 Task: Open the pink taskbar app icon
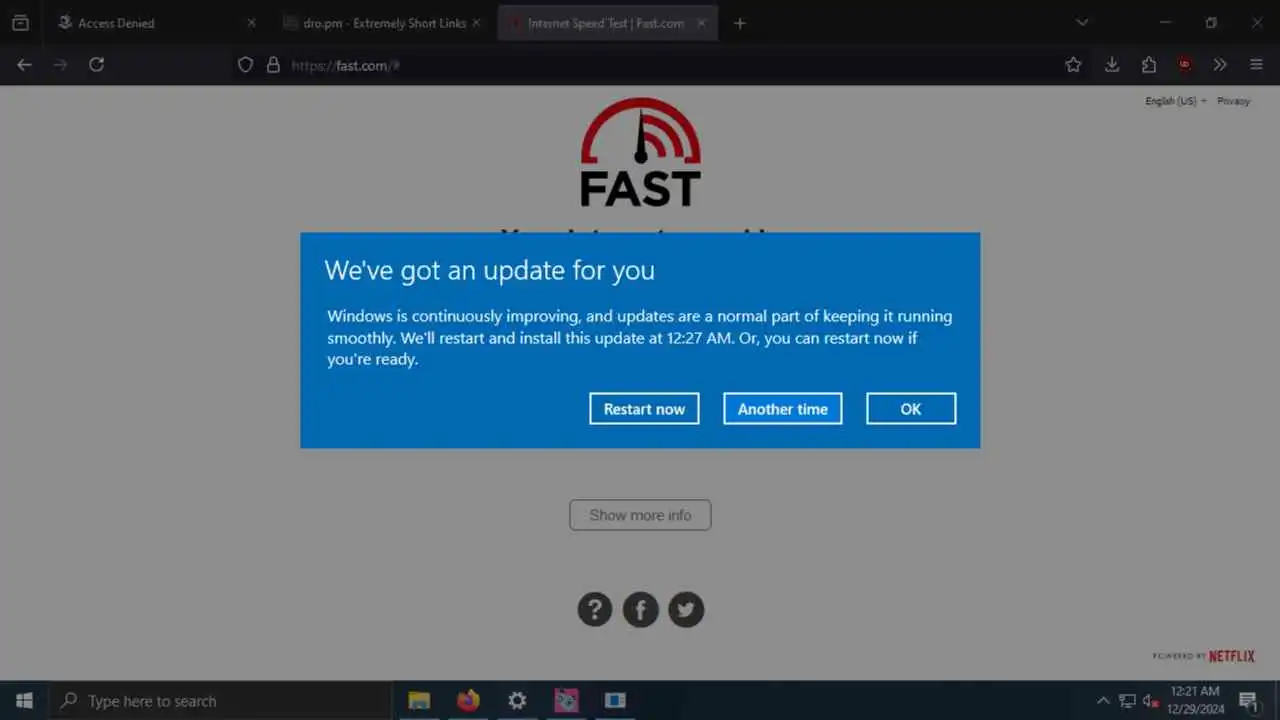click(565, 700)
